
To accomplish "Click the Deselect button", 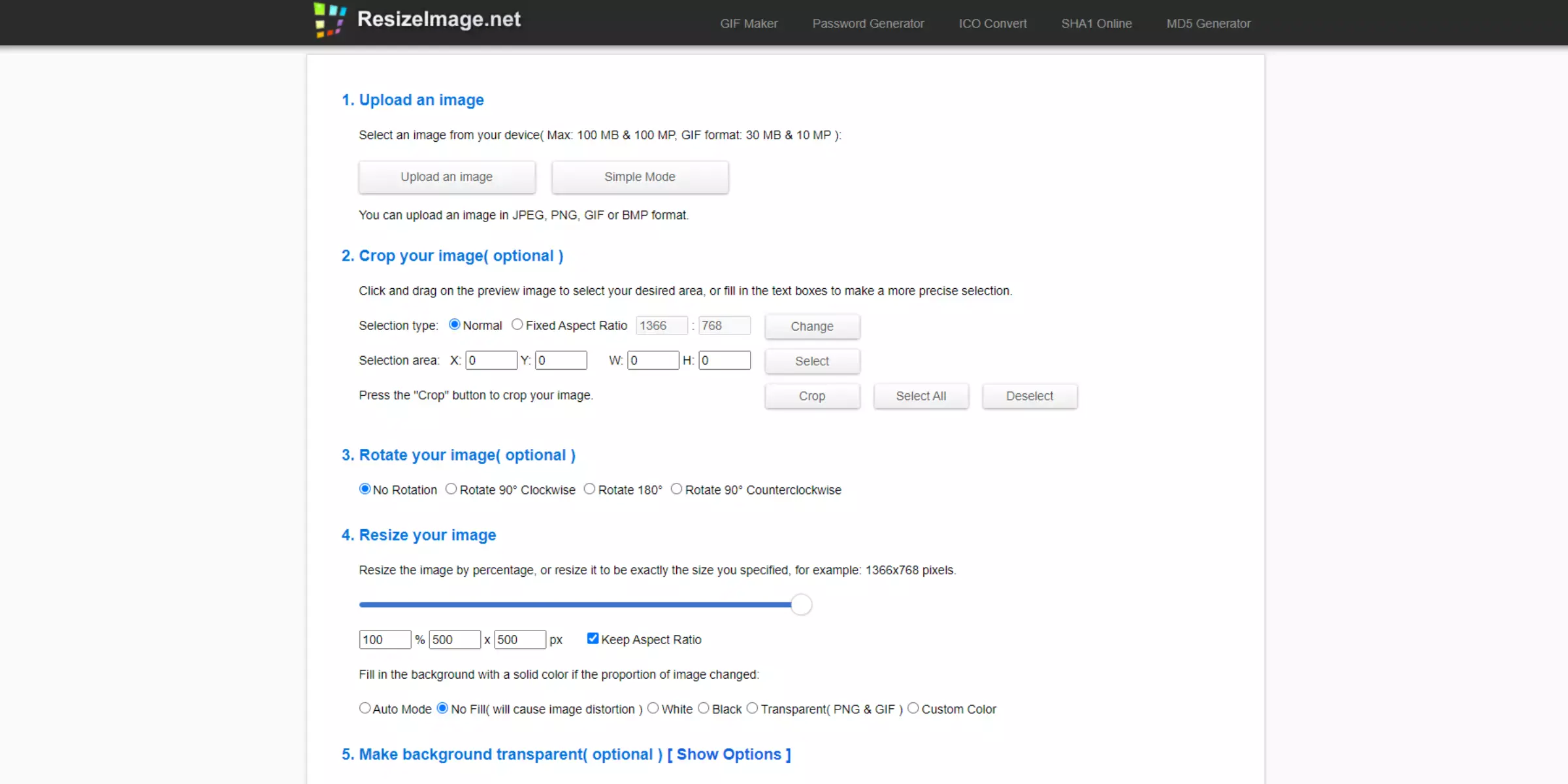I will [1029, 395].
